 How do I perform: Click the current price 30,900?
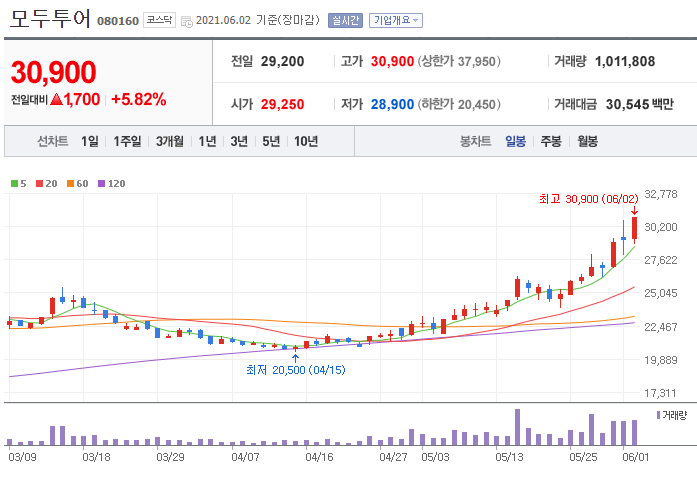53,72
